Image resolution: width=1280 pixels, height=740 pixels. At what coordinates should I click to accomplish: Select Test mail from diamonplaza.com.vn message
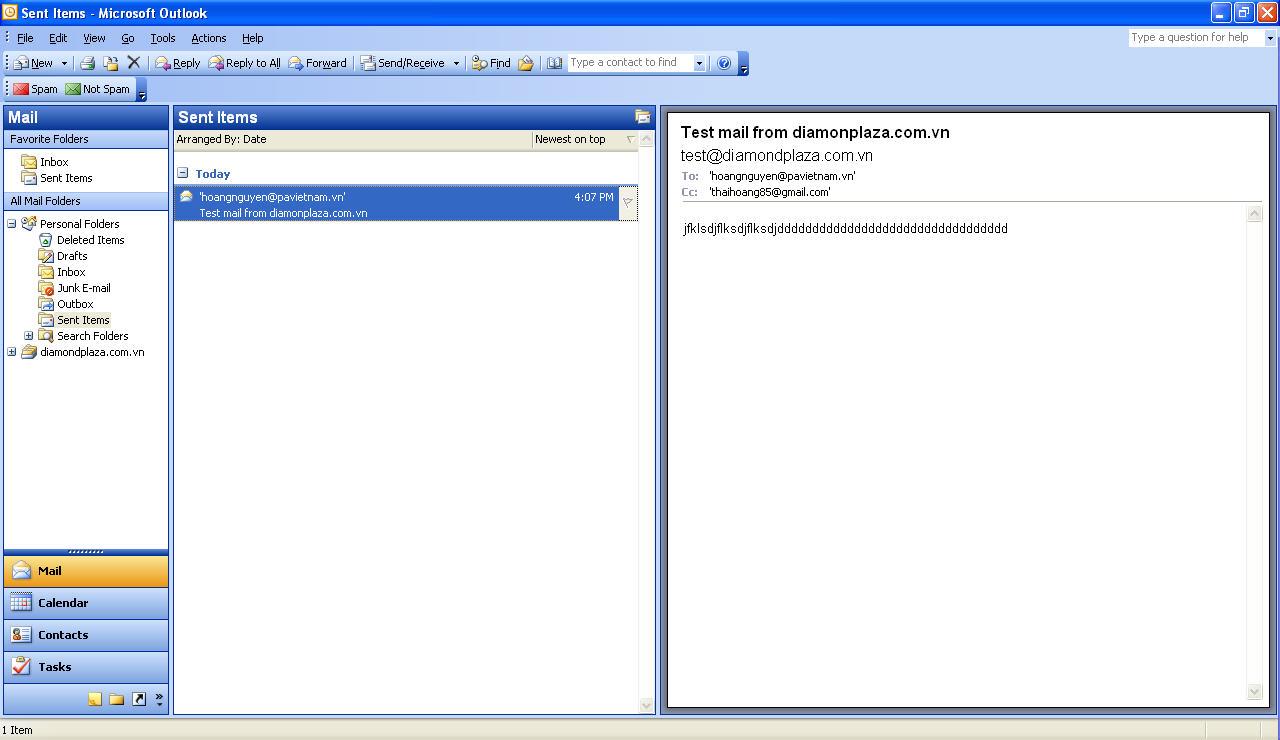point(406,203)
